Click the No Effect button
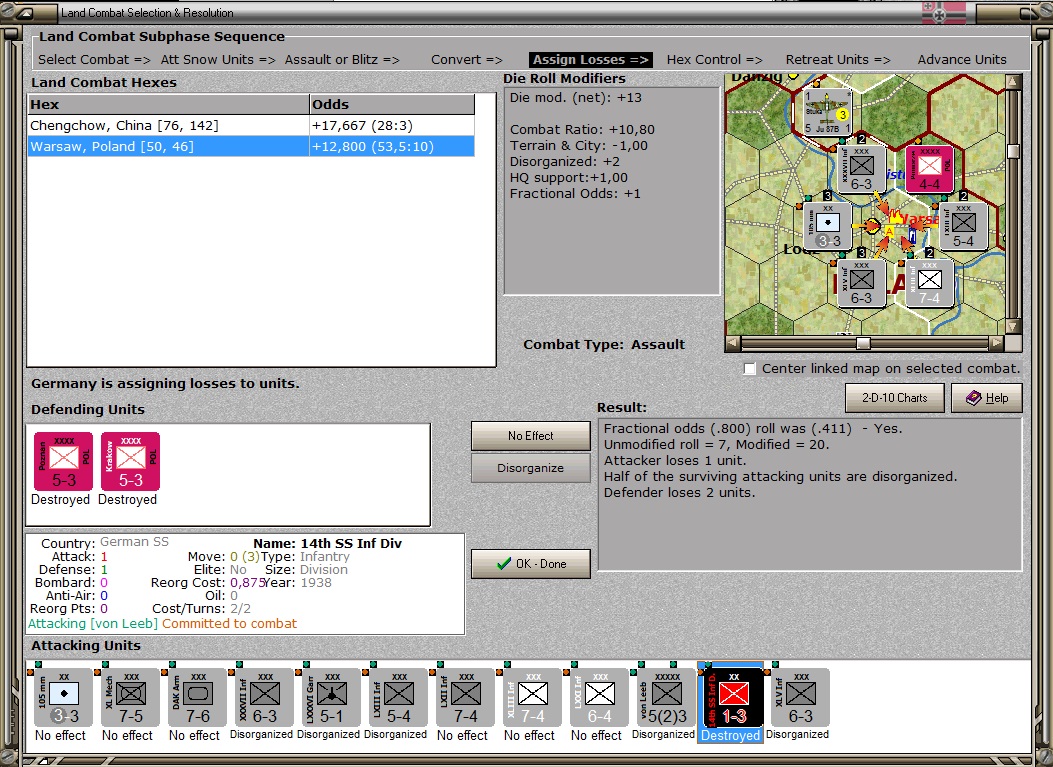The height and width of the screenshot is (767, 1053). [531, 436]
